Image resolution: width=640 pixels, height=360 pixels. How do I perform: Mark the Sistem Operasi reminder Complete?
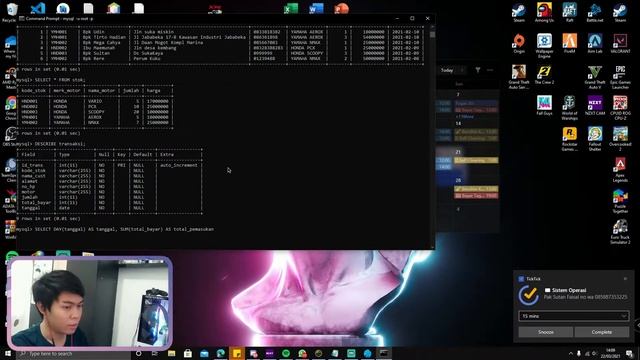602,332
